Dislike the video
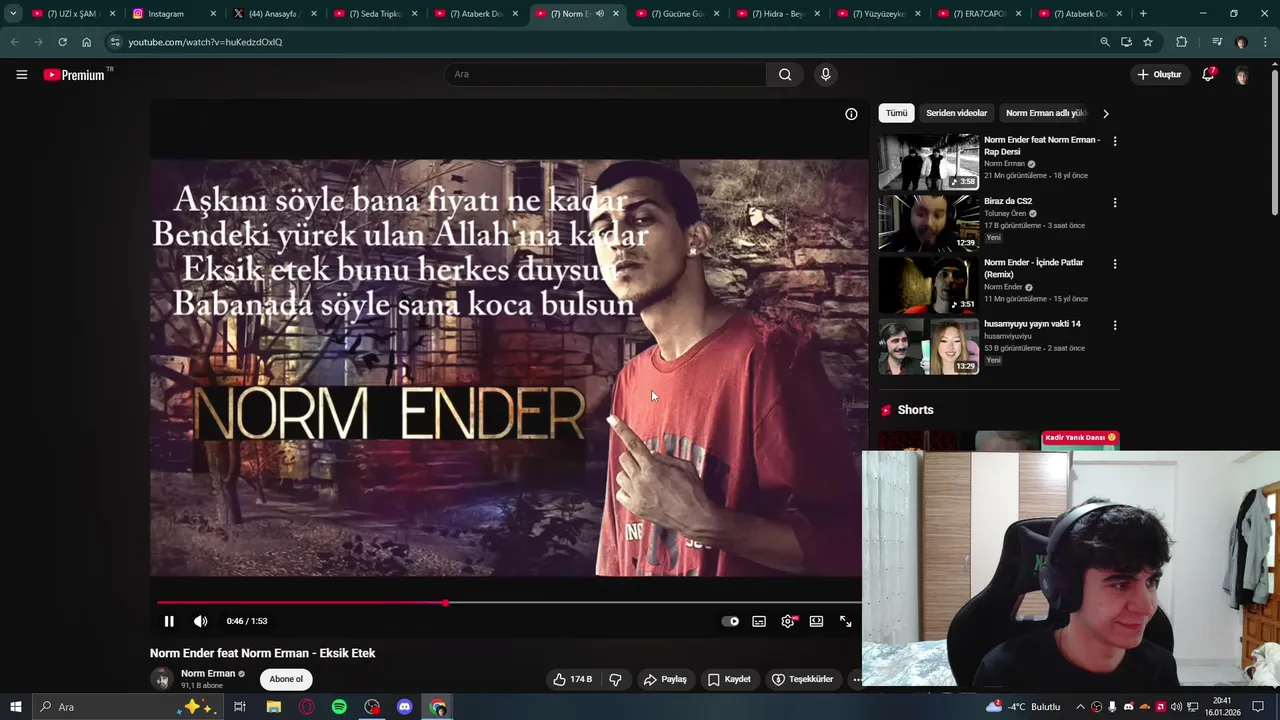 pos(615,679)
